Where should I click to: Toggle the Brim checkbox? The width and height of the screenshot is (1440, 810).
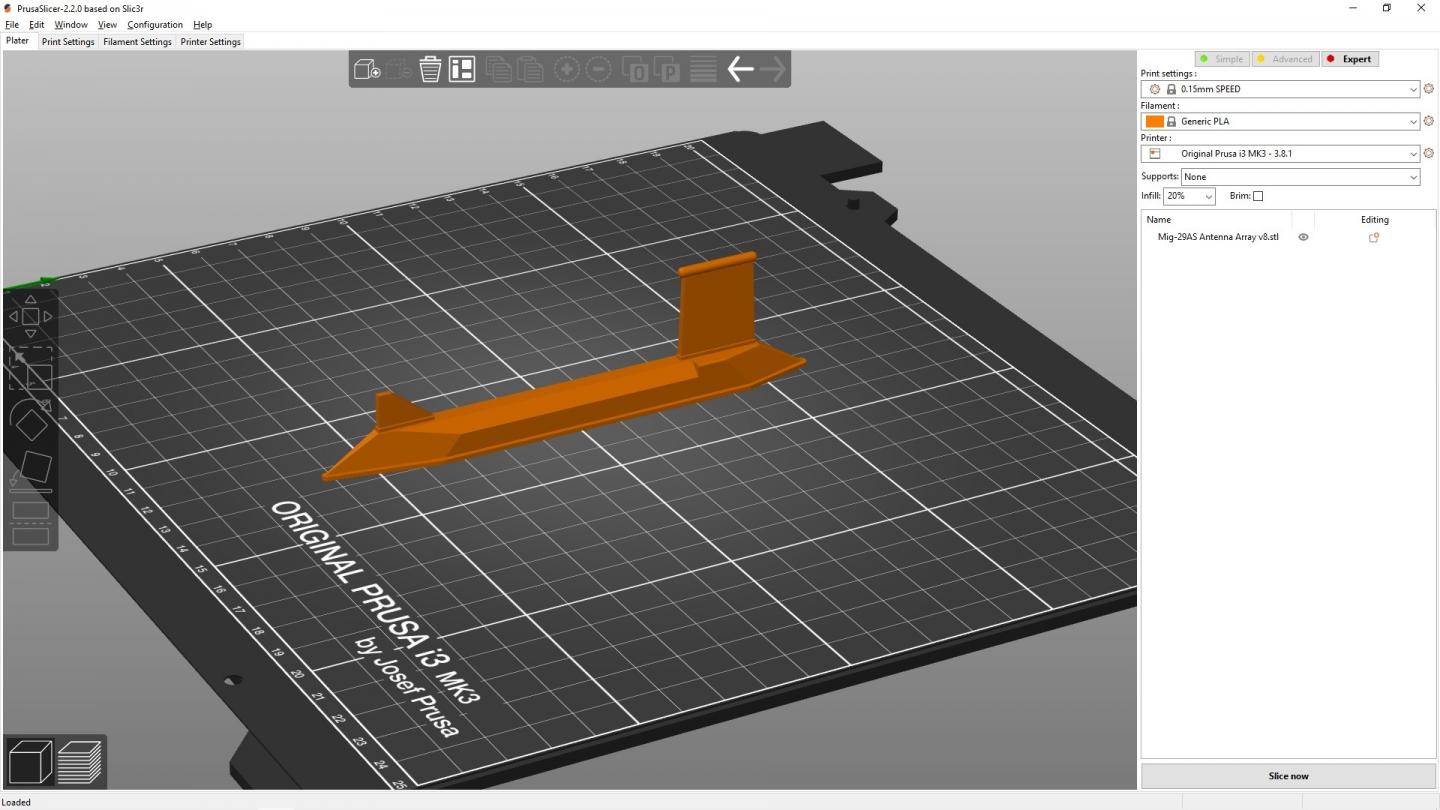[x=1258, y=196]
